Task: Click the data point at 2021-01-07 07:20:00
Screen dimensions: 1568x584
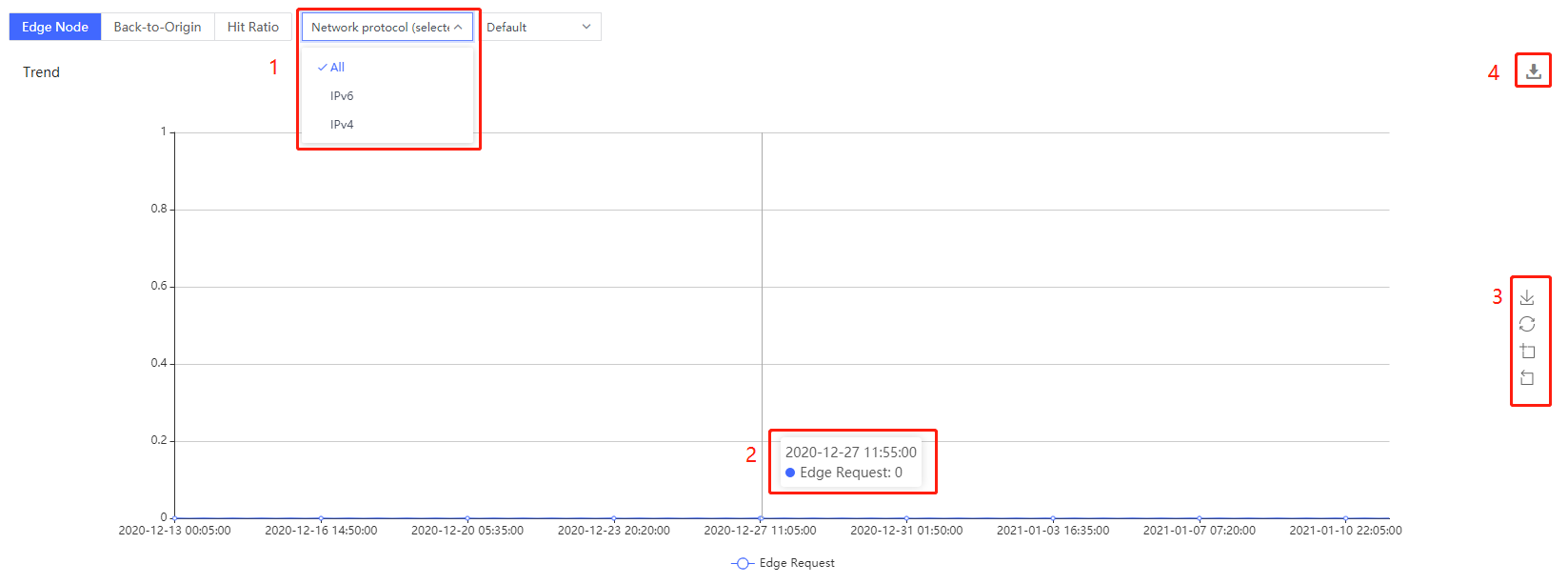Action: pyautogui.click(x=1200, y=518)
